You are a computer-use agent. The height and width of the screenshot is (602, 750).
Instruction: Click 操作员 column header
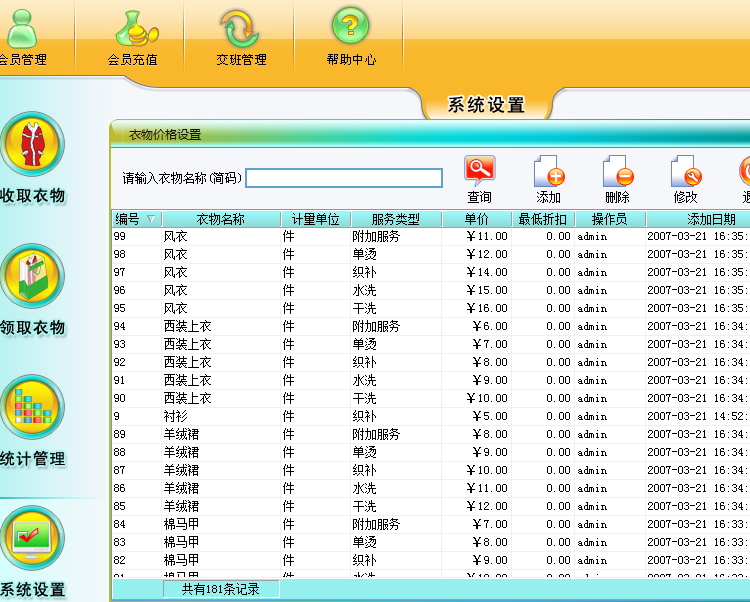(610, 219)
